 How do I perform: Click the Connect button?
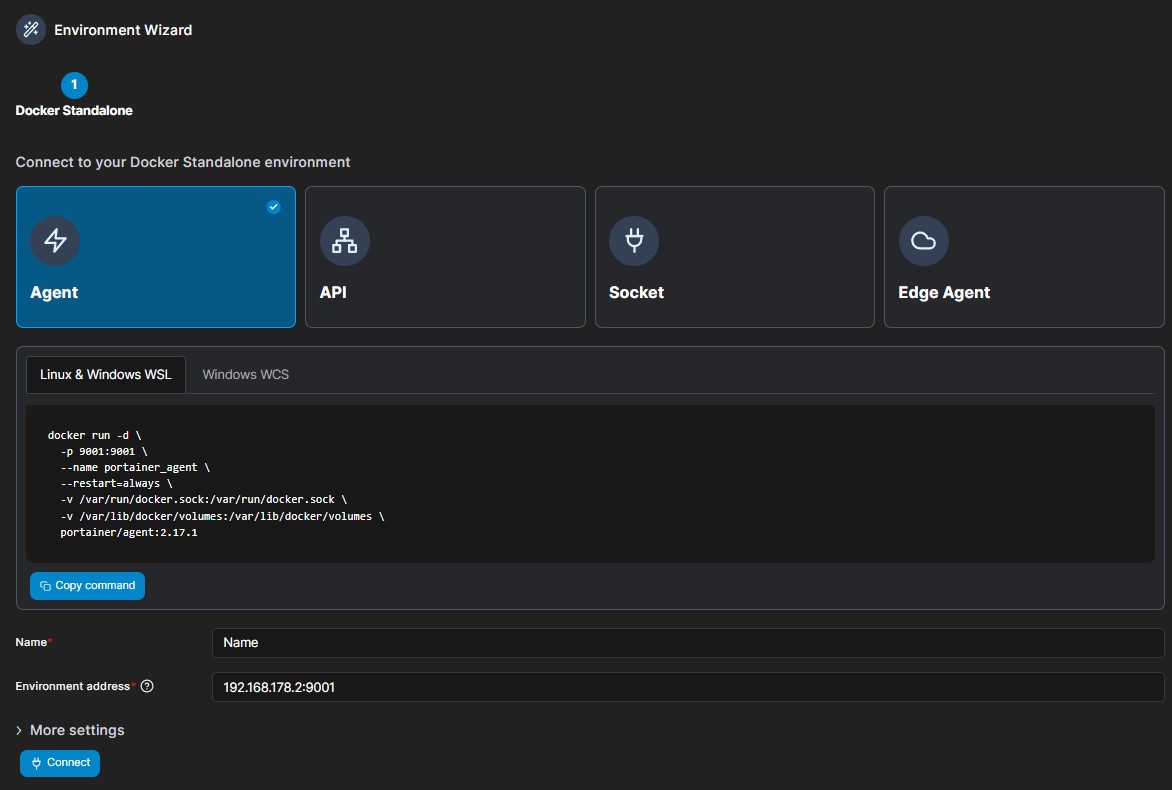coord(60,763)
